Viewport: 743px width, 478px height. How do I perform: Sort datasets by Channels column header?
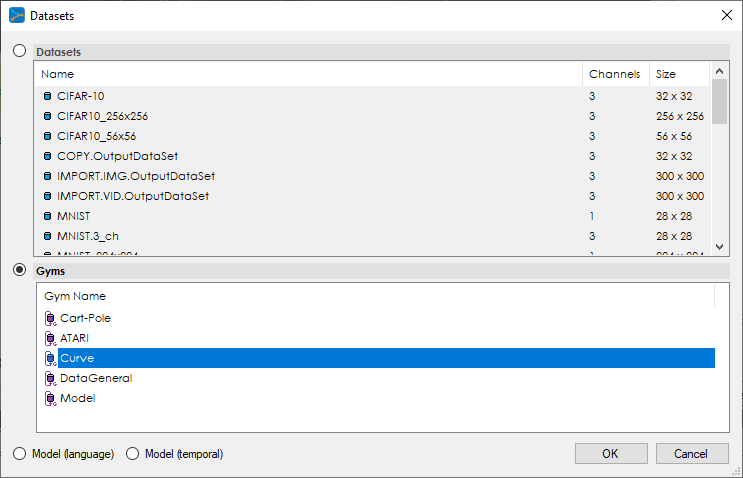coord(614,74)
